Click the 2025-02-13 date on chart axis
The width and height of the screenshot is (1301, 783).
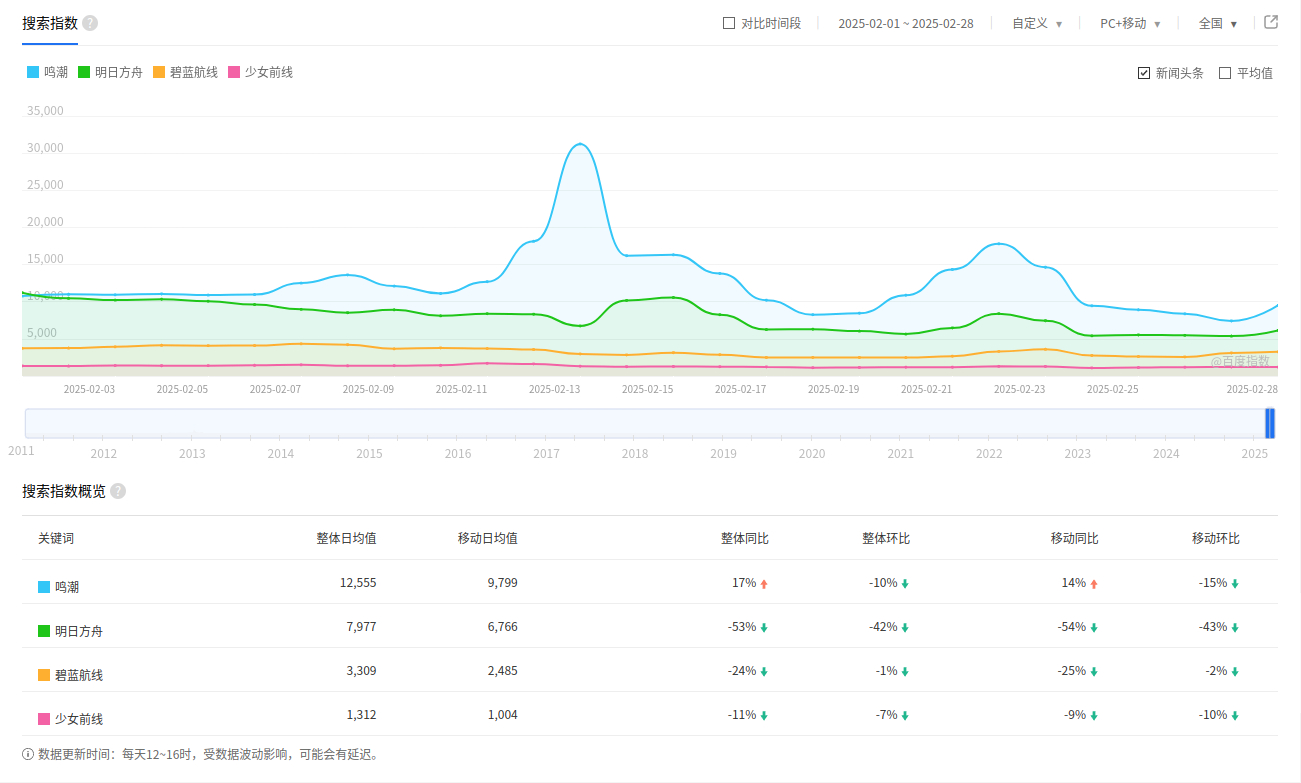coord(554,389)
